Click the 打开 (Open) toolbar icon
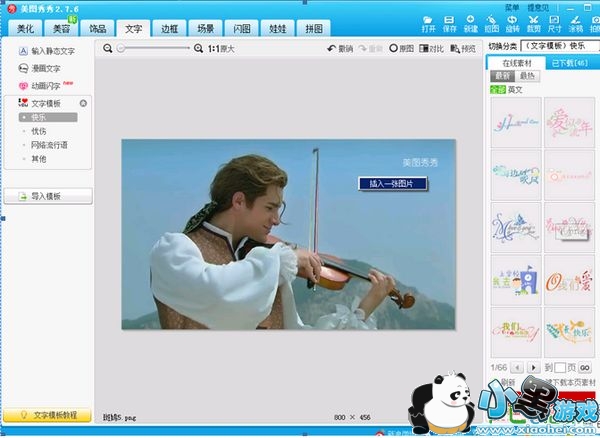600x438 pixels. (x=428, y=24)
